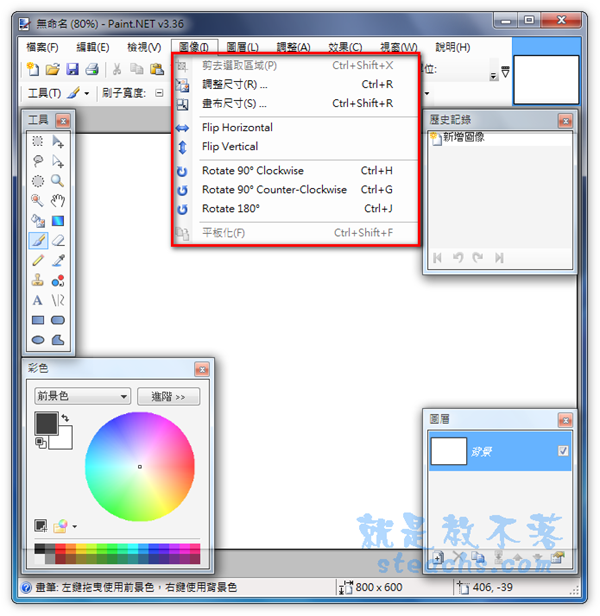Image resolution: width=600 pixels, height=616 pixels.
Task: Open the File (F) menu
Action: (42, 48)
